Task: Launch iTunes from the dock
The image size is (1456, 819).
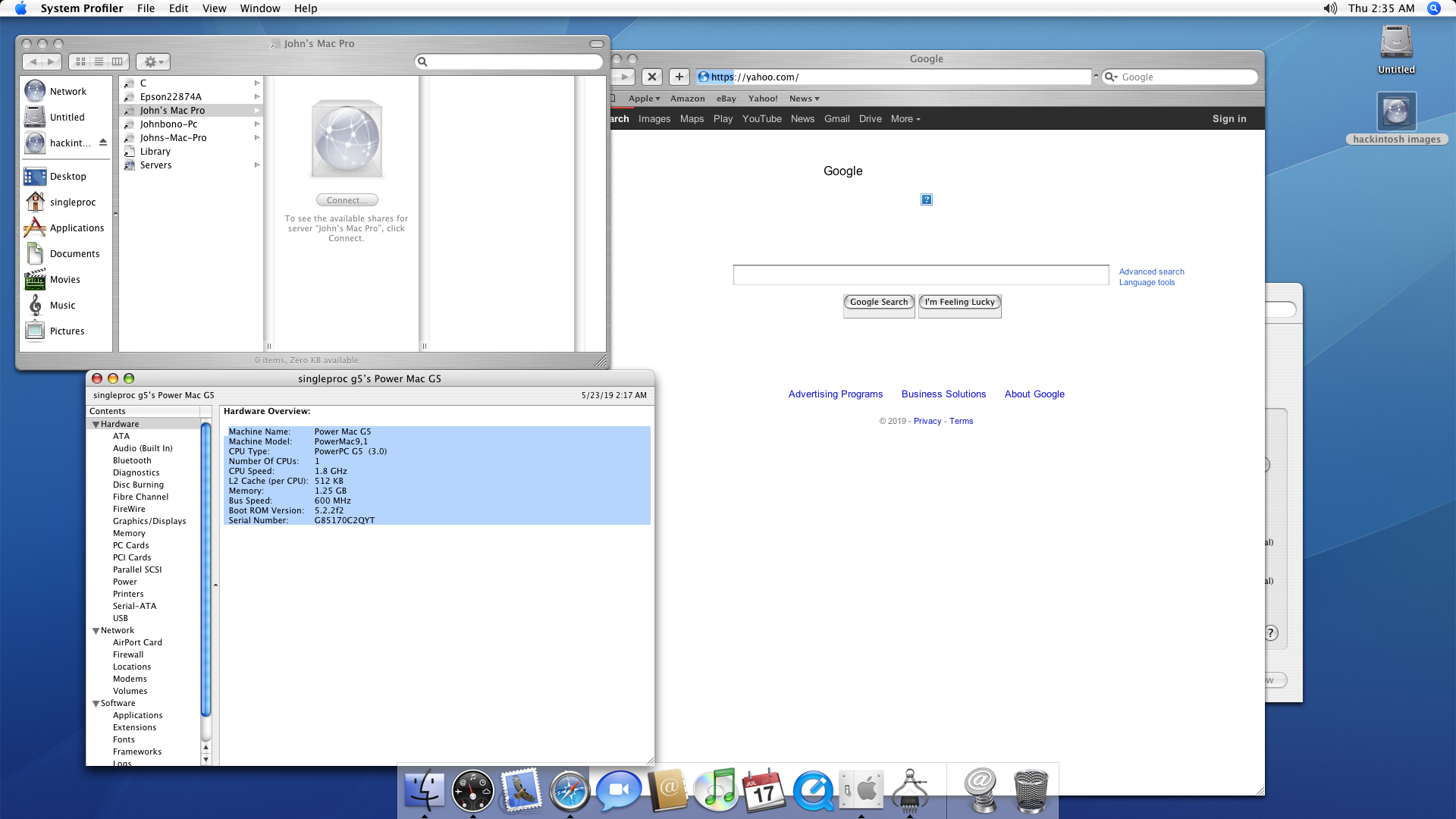Action: click(716, 790)
